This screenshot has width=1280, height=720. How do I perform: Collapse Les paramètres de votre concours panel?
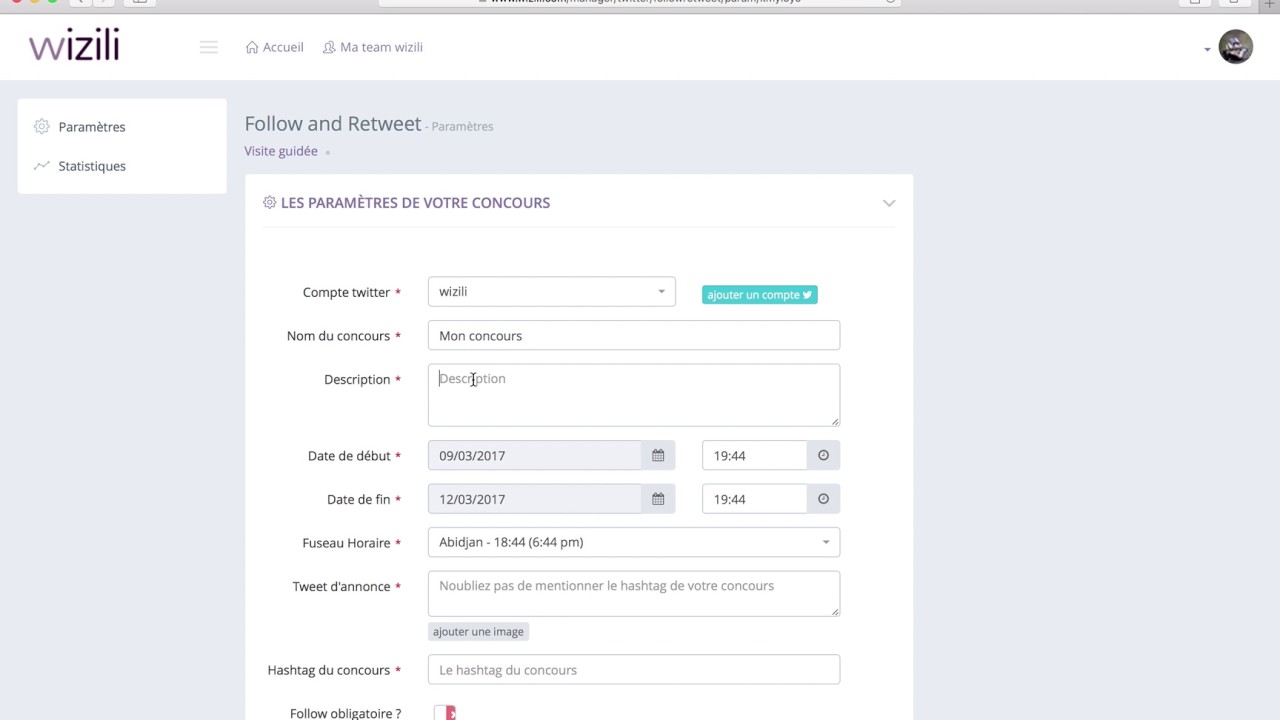(x=888, y=203)
